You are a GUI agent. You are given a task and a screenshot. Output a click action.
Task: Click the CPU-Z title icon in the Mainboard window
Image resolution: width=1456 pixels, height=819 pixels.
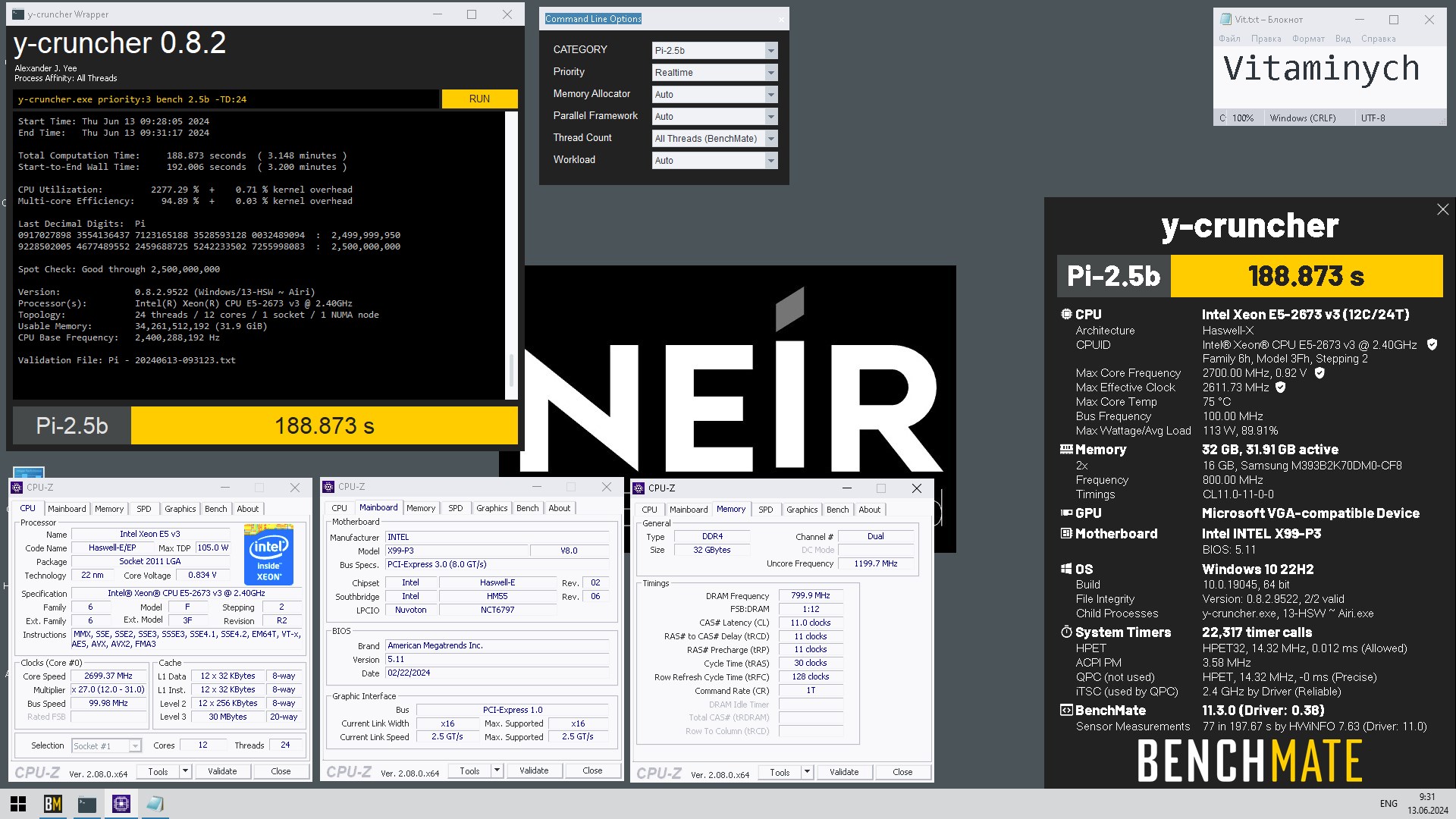click(x=328, y=487)
